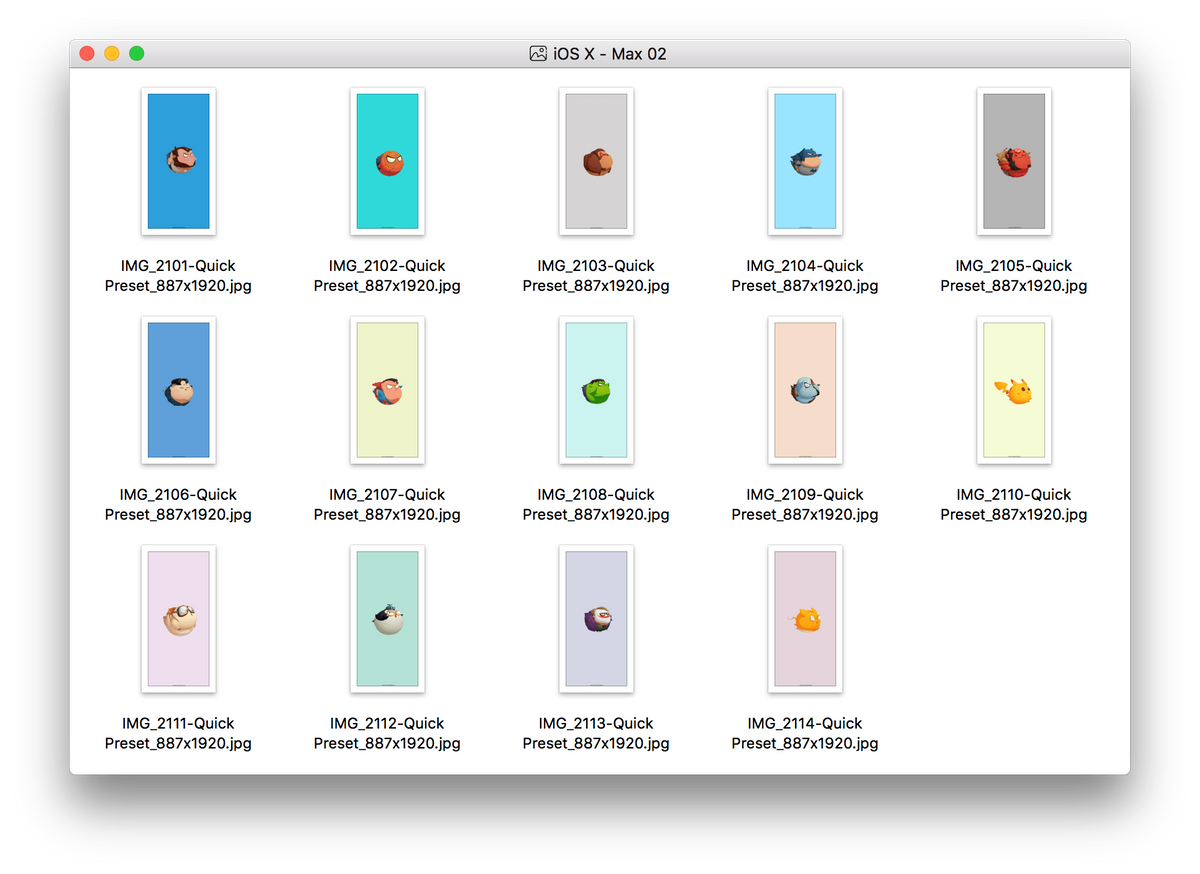Click the window title iOS X - Max 02
The height and width of the screenshot is (874, 1200).
click(x=610, y=54)
